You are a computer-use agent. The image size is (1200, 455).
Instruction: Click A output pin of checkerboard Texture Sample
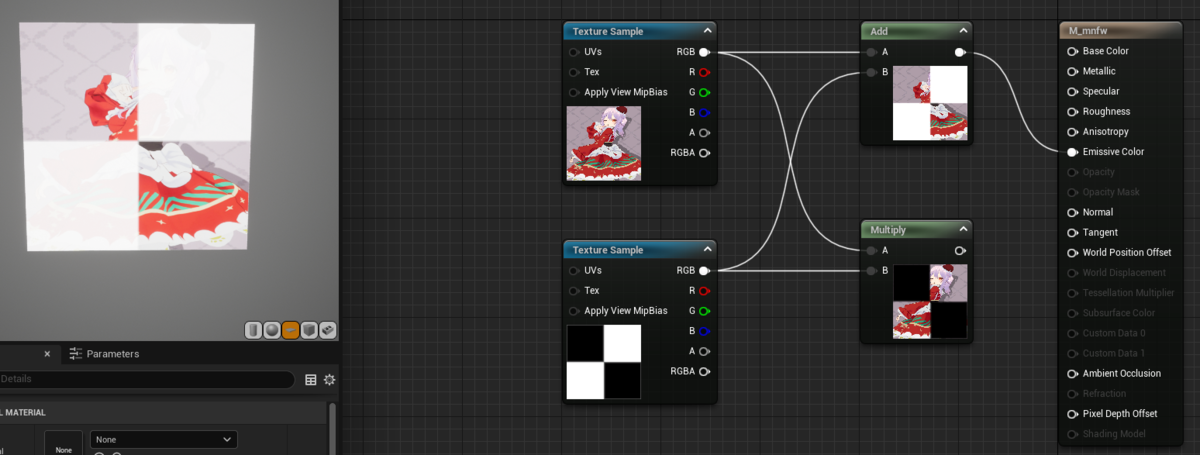(x=704, y=351)
